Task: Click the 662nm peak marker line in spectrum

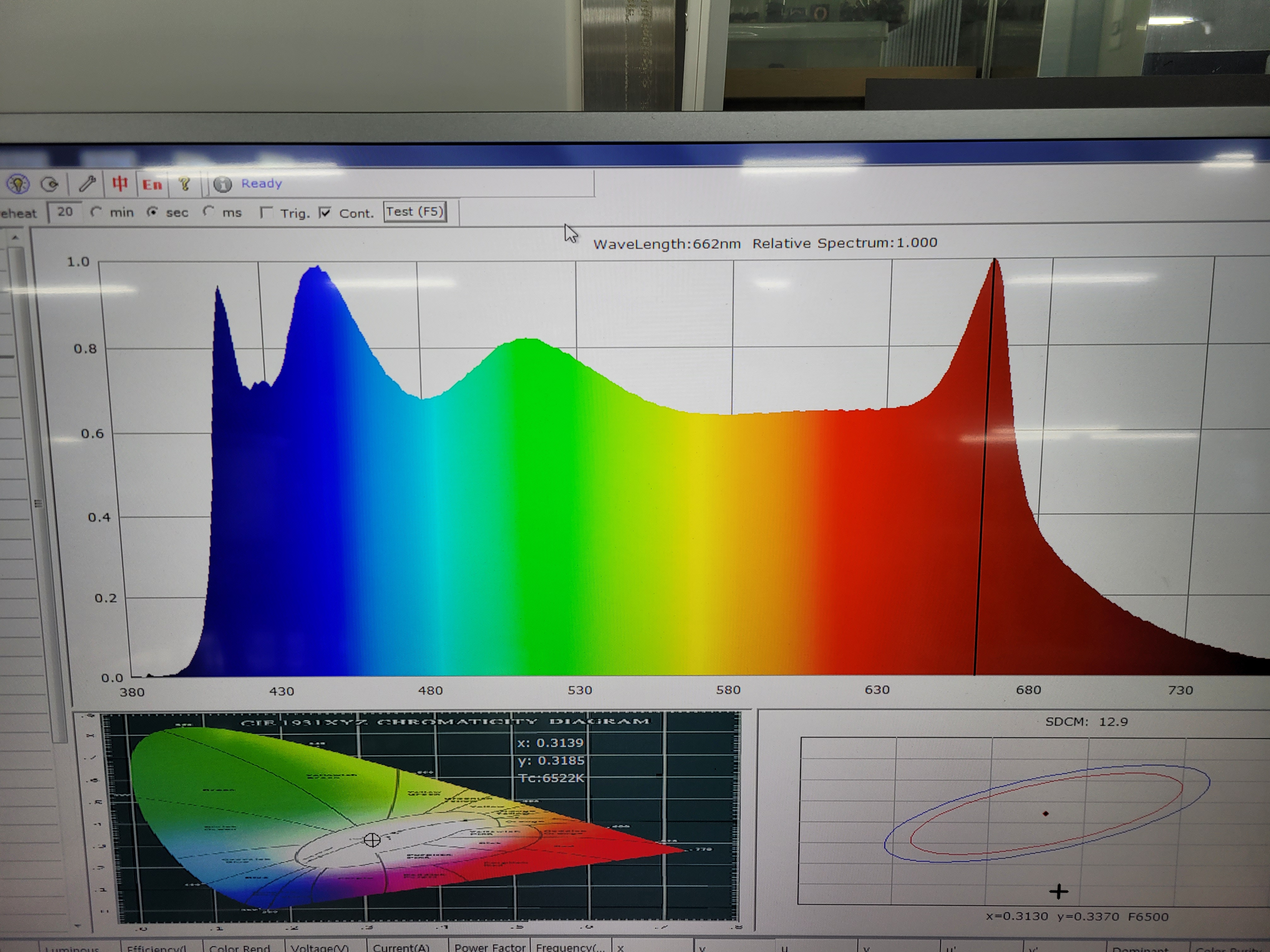Action: pos(984,468)
